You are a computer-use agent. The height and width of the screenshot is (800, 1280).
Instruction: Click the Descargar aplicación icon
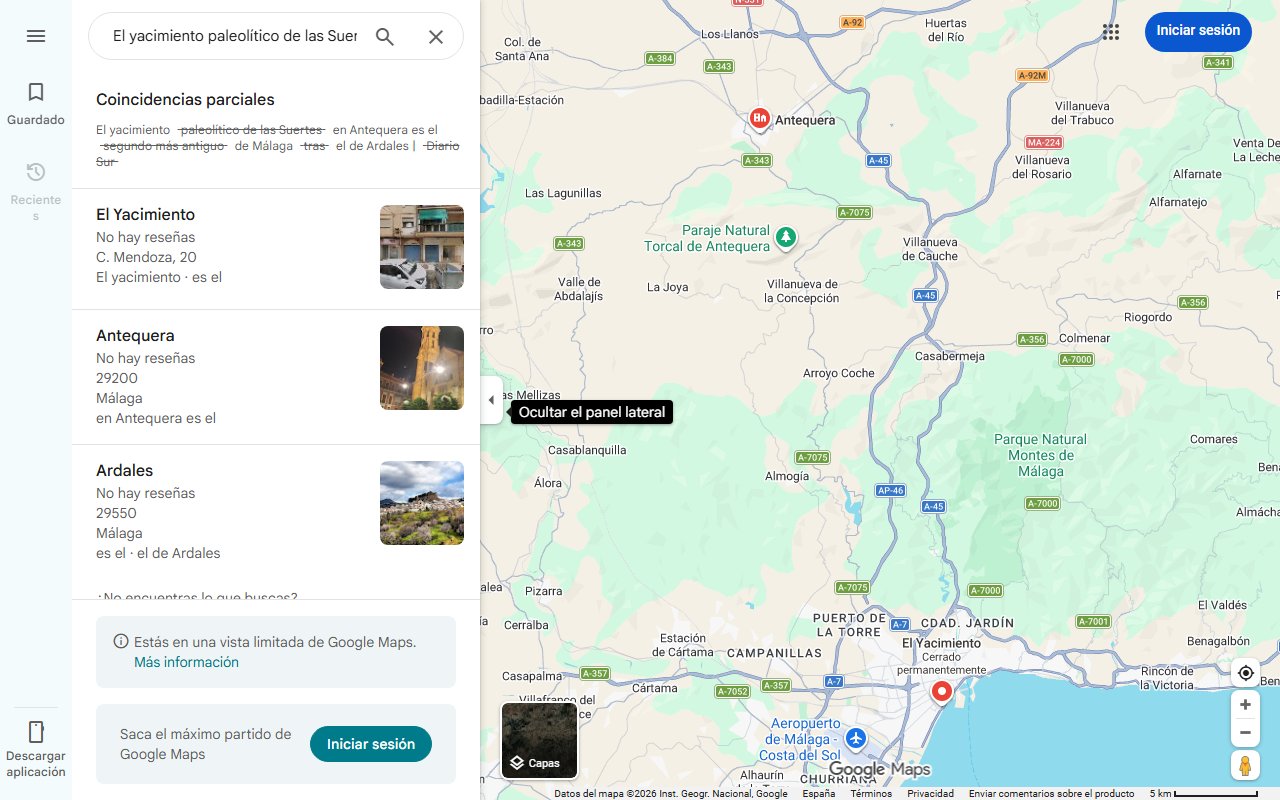[x=36, y=732]
